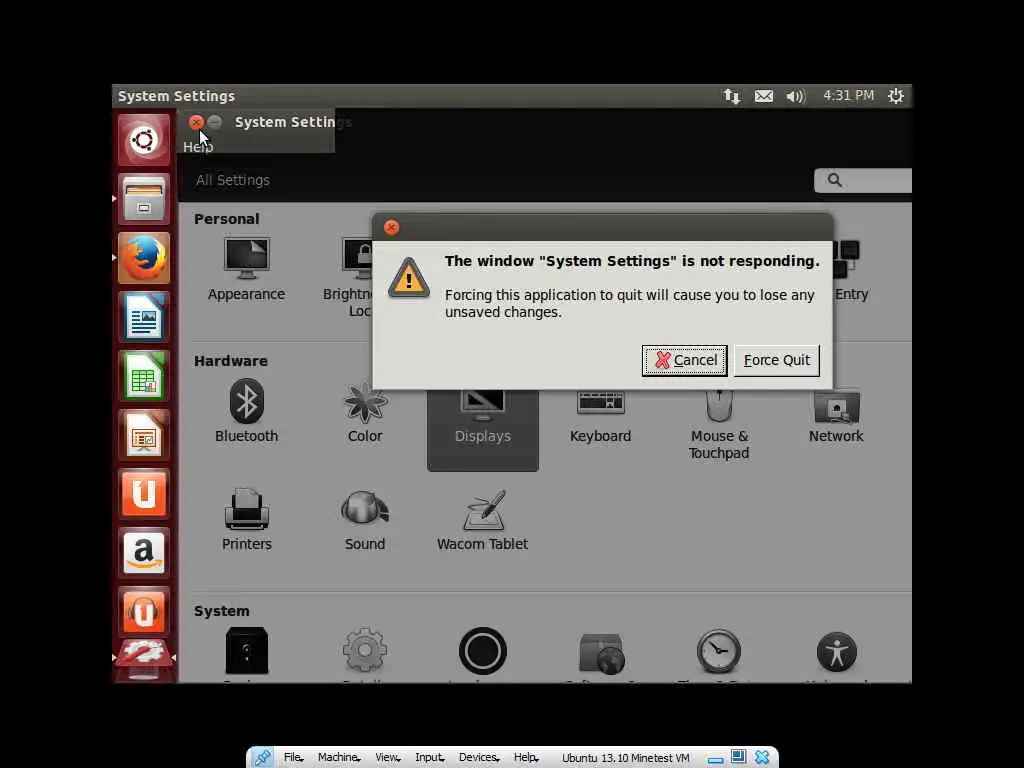The height and width of the screenshot is (768, 1024).
Task: Open the Help menu of System Settings
Action: (198, 147)
